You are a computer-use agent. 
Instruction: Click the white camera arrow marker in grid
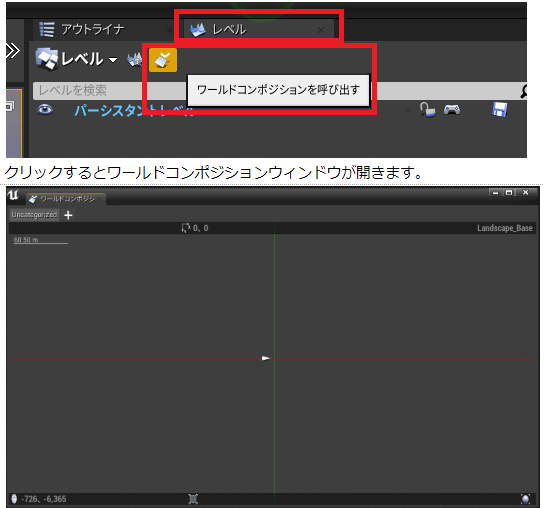[266, 358]
